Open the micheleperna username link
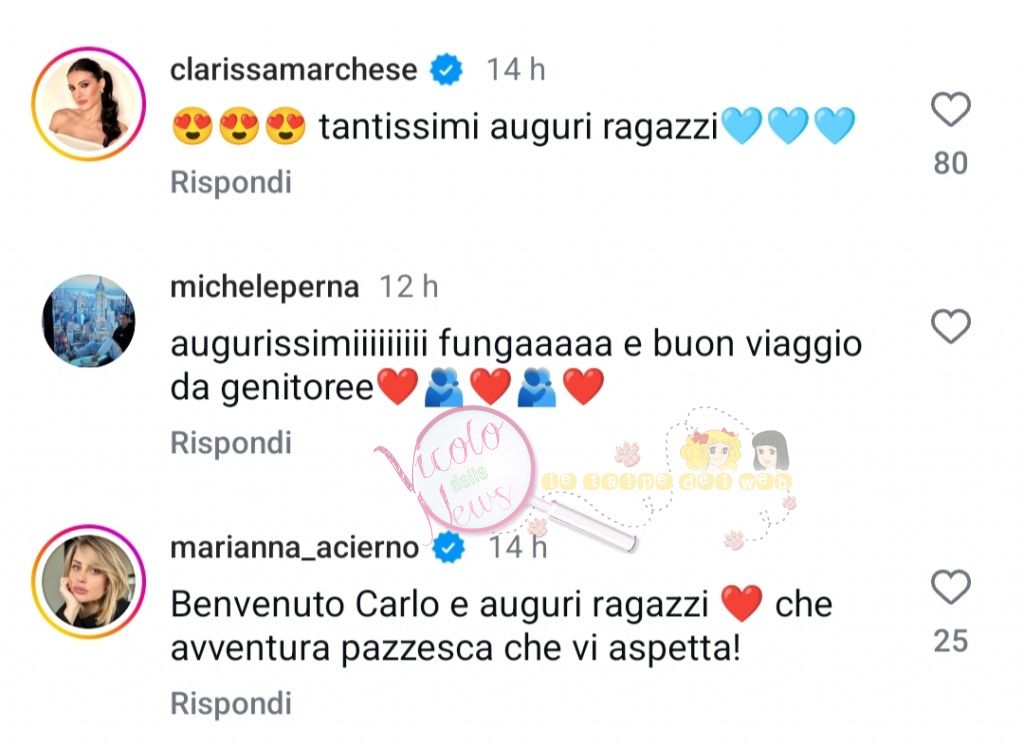 tap(264, 286)
